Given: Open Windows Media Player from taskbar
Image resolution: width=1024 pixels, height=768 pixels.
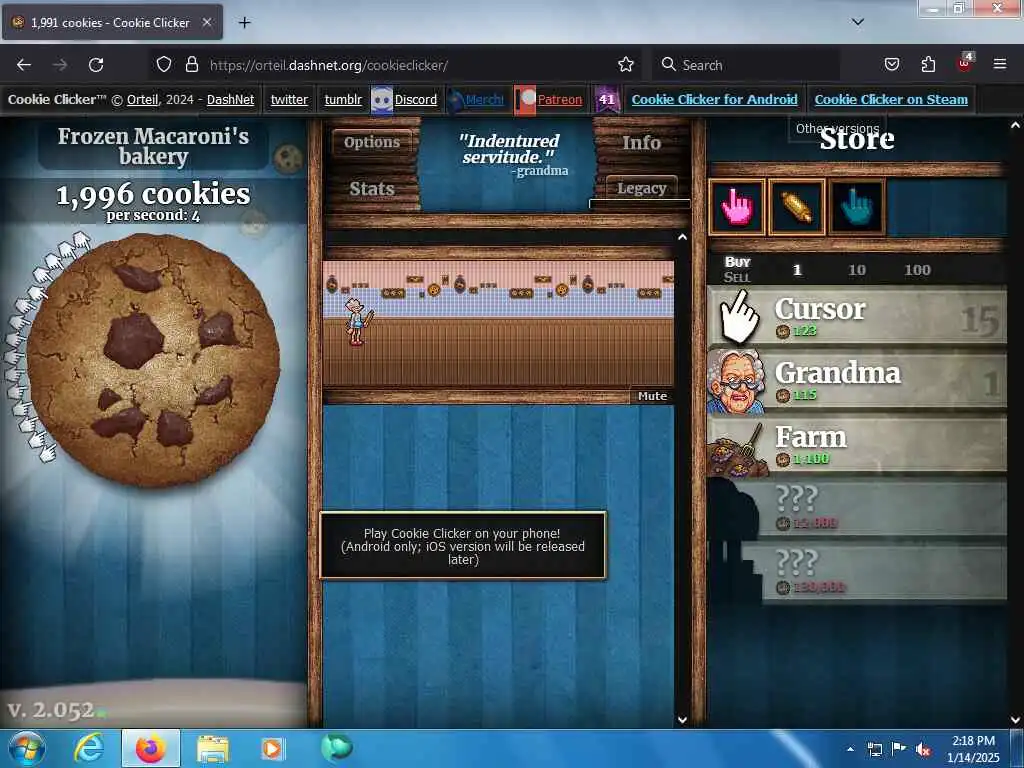Looking at the screenshot, I should (x=272, y=749).
